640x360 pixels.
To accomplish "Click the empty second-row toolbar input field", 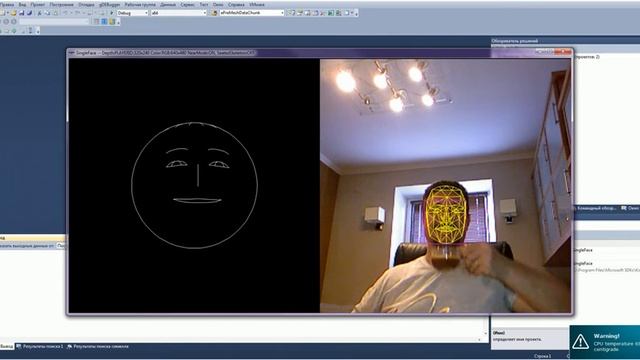I will [x=54, y=21].
